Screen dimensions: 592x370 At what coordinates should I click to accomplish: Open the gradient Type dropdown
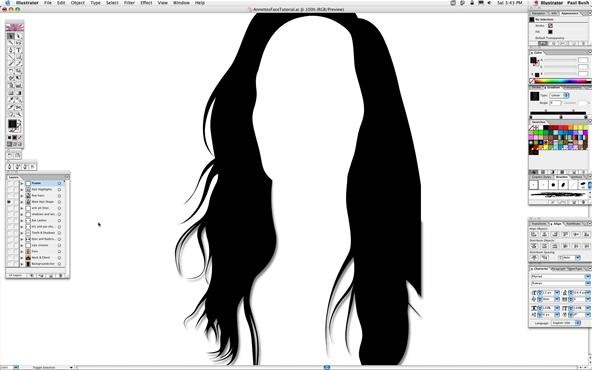pos(559,96)
